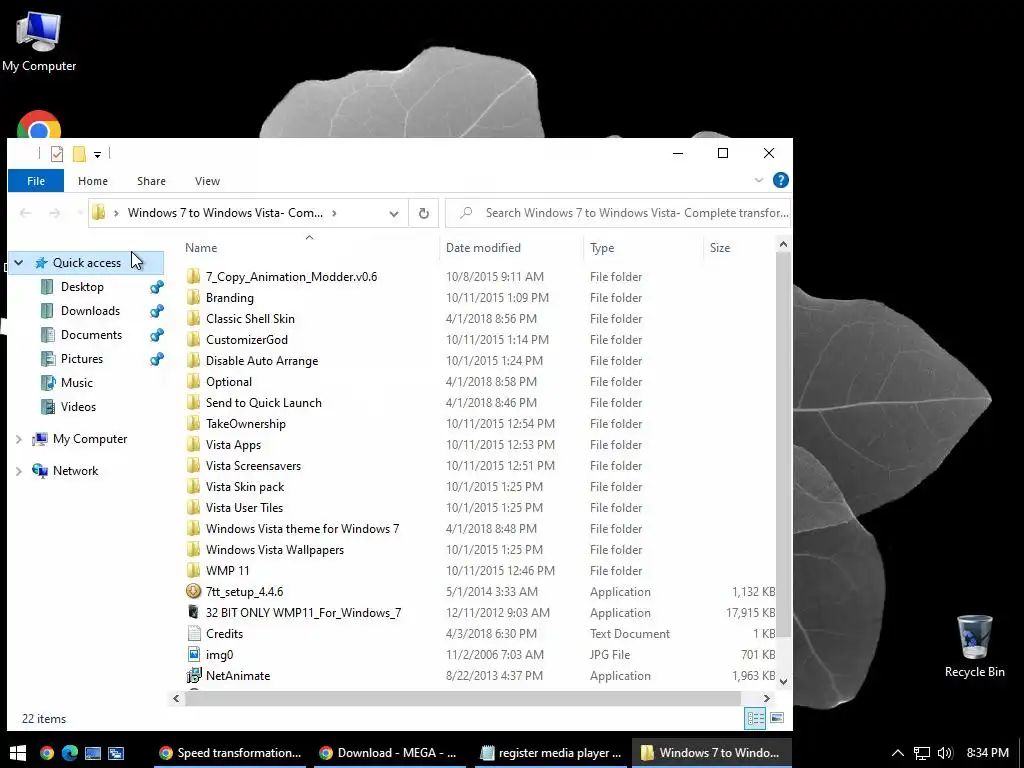The width and height of the screenshot is (1024, 768).
Task: Sort files by Type column header
Action: pos(601,248)
